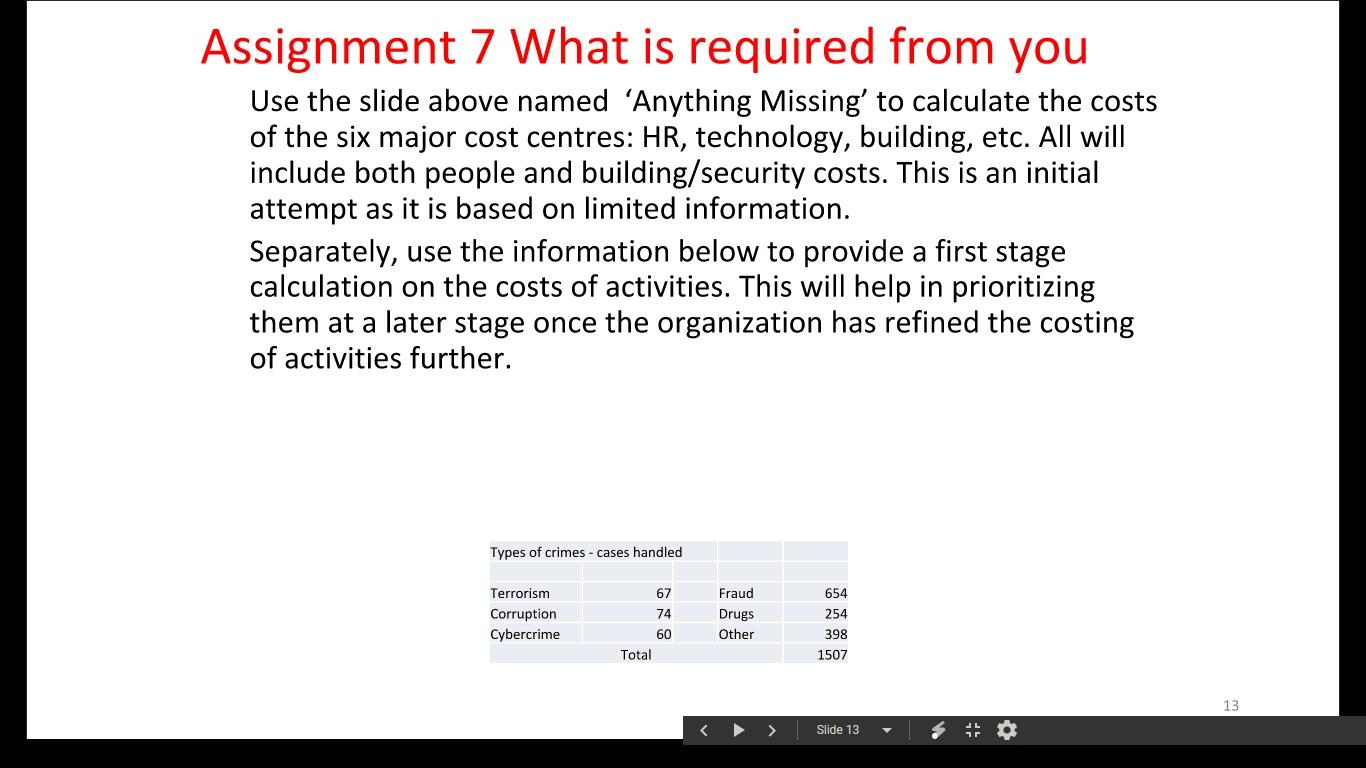Screen dimensions: 1366x768
Task: Click the page number 13 indicator
Action: click(1231, 705)
